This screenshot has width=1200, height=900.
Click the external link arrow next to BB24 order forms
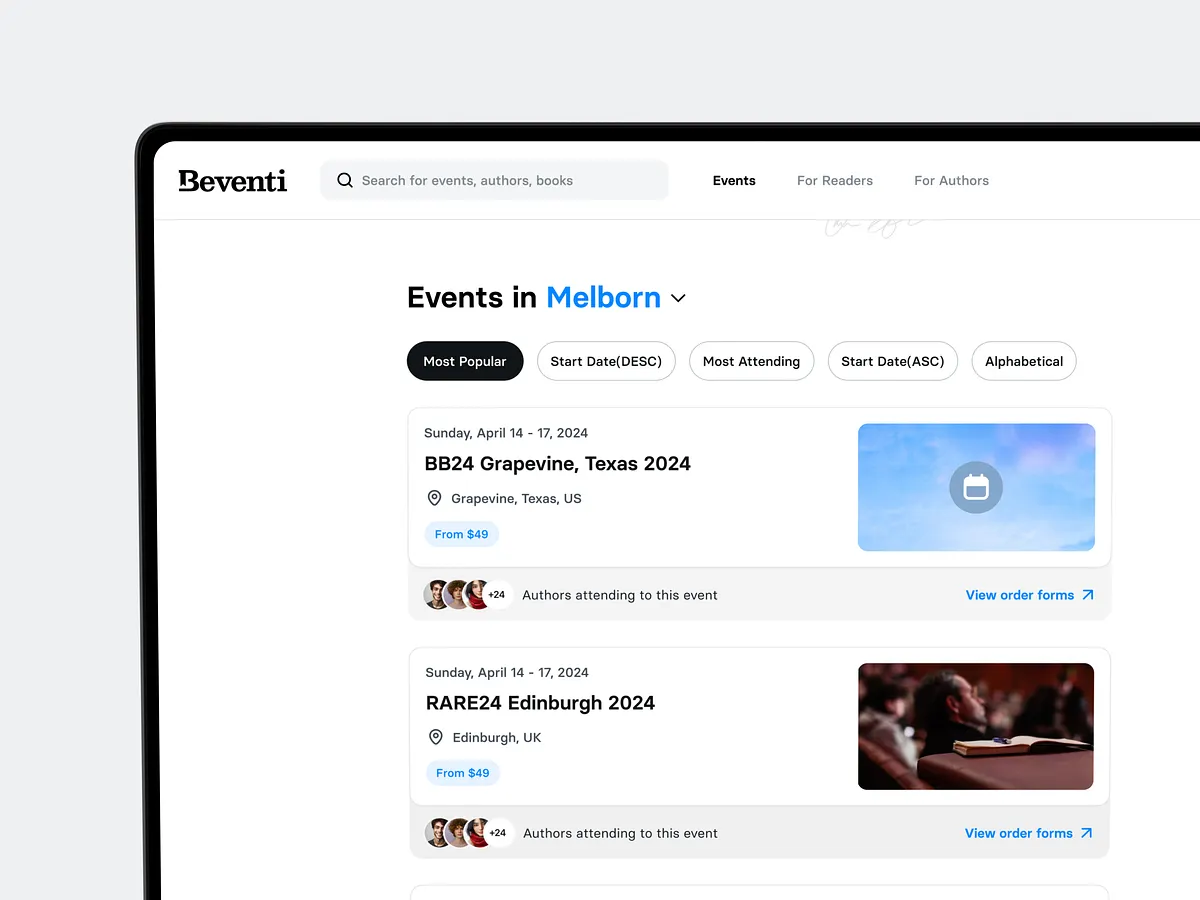coord(1089,594)
